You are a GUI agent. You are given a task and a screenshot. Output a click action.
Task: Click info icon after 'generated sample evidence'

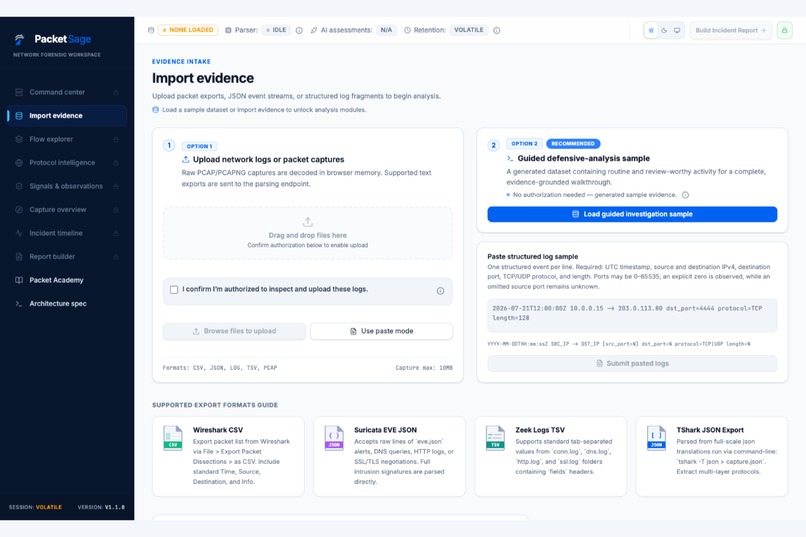point(685,195)
